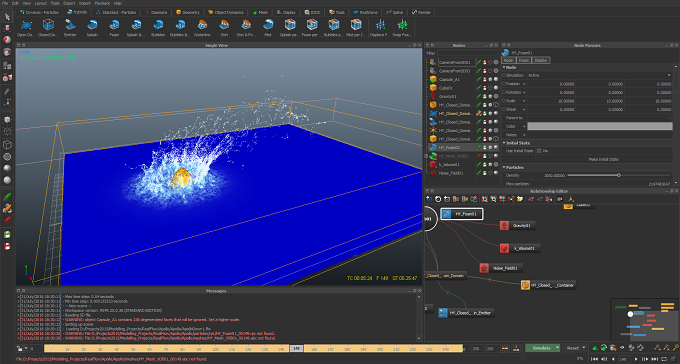680x364 pixels.
Task: Click the Filter input field in Nodes panel
Action: [467, 53]
